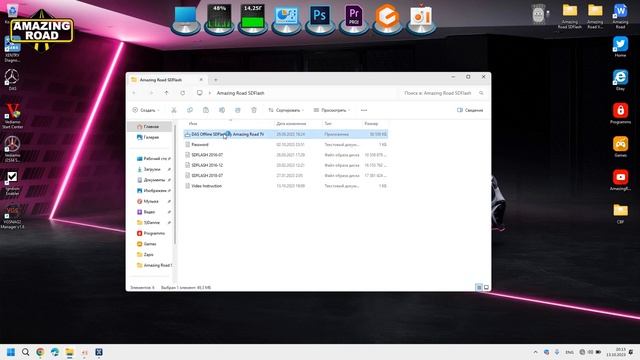Click the computer monitor icon in dock
Screen dimensions: 640x360
tap(185, 20)
